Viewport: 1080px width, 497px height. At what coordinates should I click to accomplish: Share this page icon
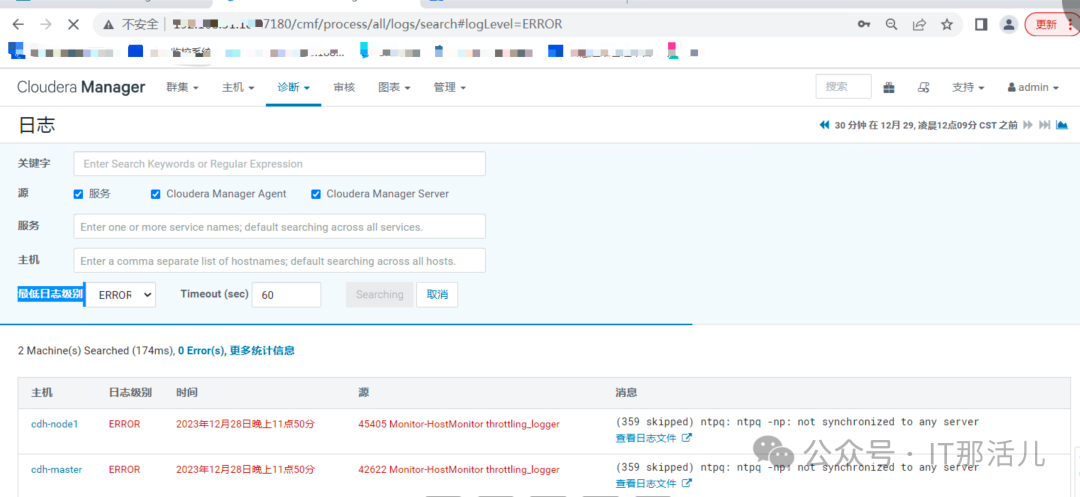tap(919, 25)
